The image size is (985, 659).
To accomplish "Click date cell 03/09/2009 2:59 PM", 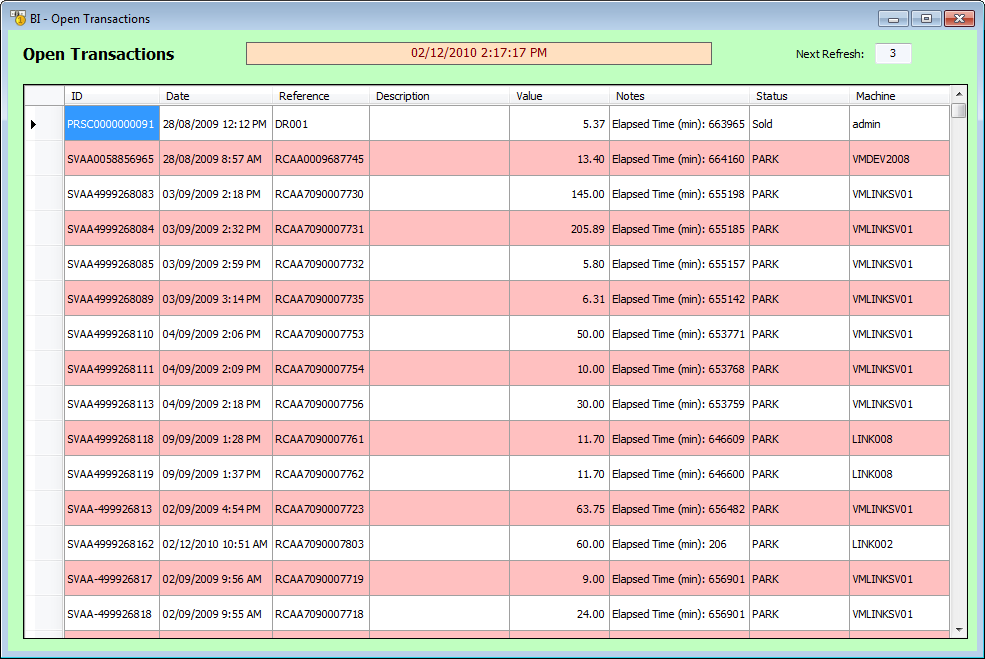I will coord(215,264).
